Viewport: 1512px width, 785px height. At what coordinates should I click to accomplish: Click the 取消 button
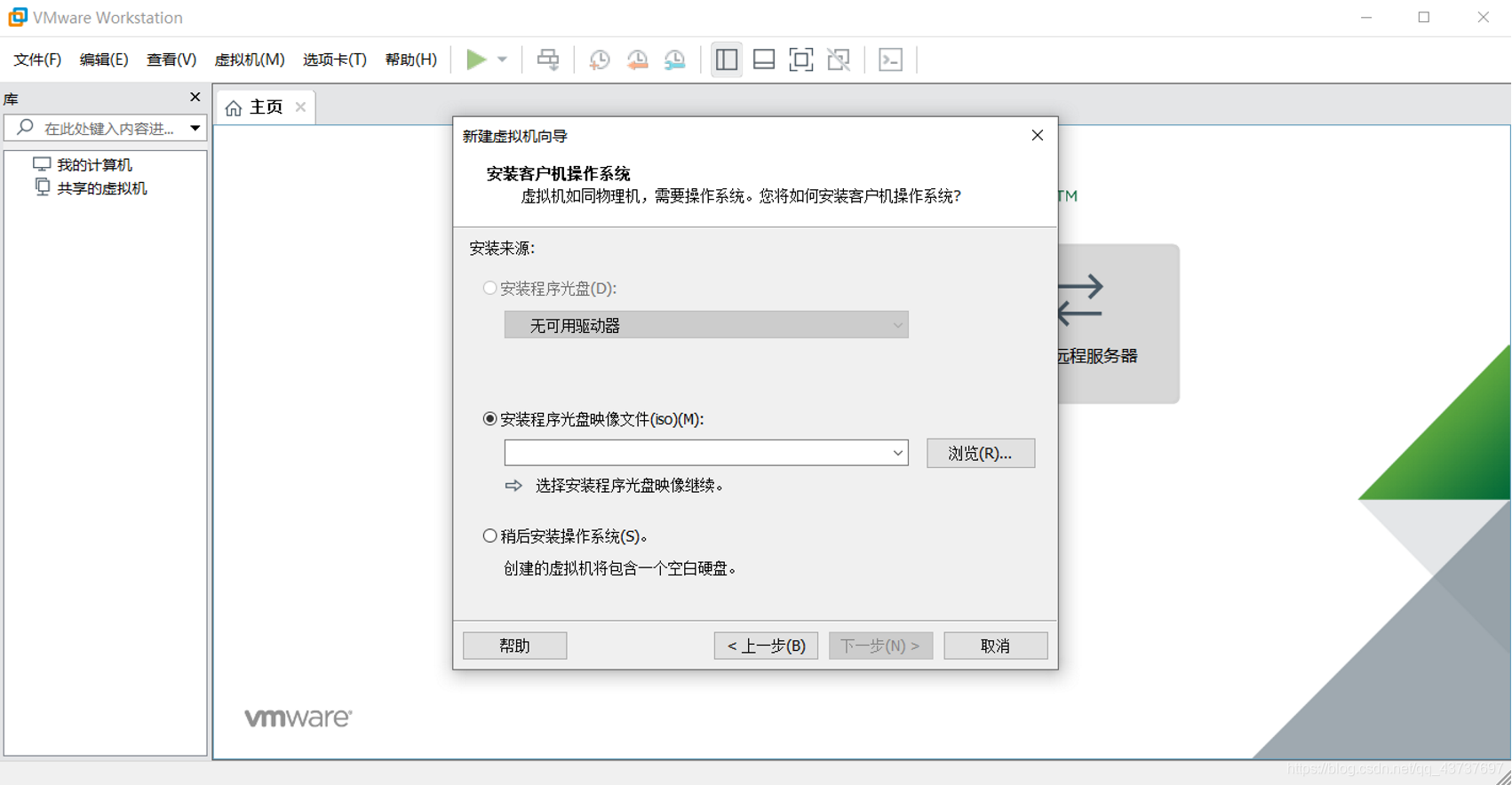pos(996,646)
